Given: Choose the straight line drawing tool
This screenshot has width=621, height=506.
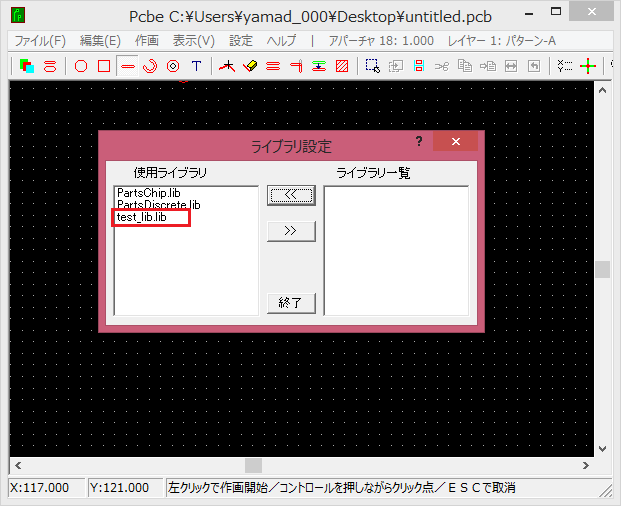Looking at the screenshot, I should pyautogui.click(x=127, y=66).
